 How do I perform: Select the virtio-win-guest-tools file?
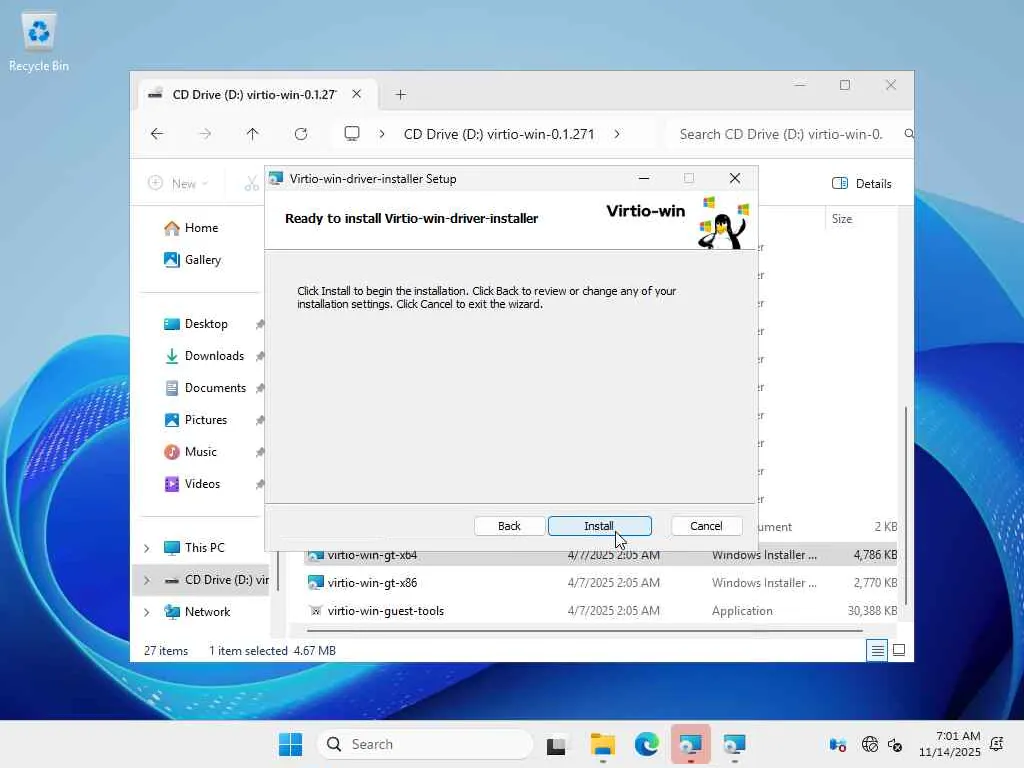pos(385,611)
